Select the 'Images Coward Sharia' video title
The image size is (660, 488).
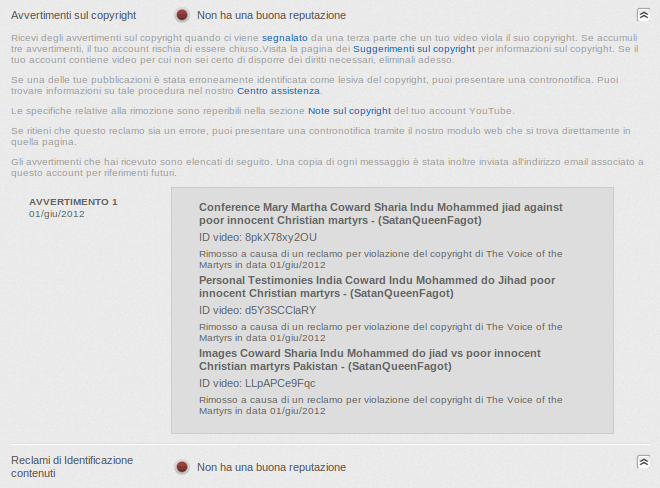tap(370, 360)
